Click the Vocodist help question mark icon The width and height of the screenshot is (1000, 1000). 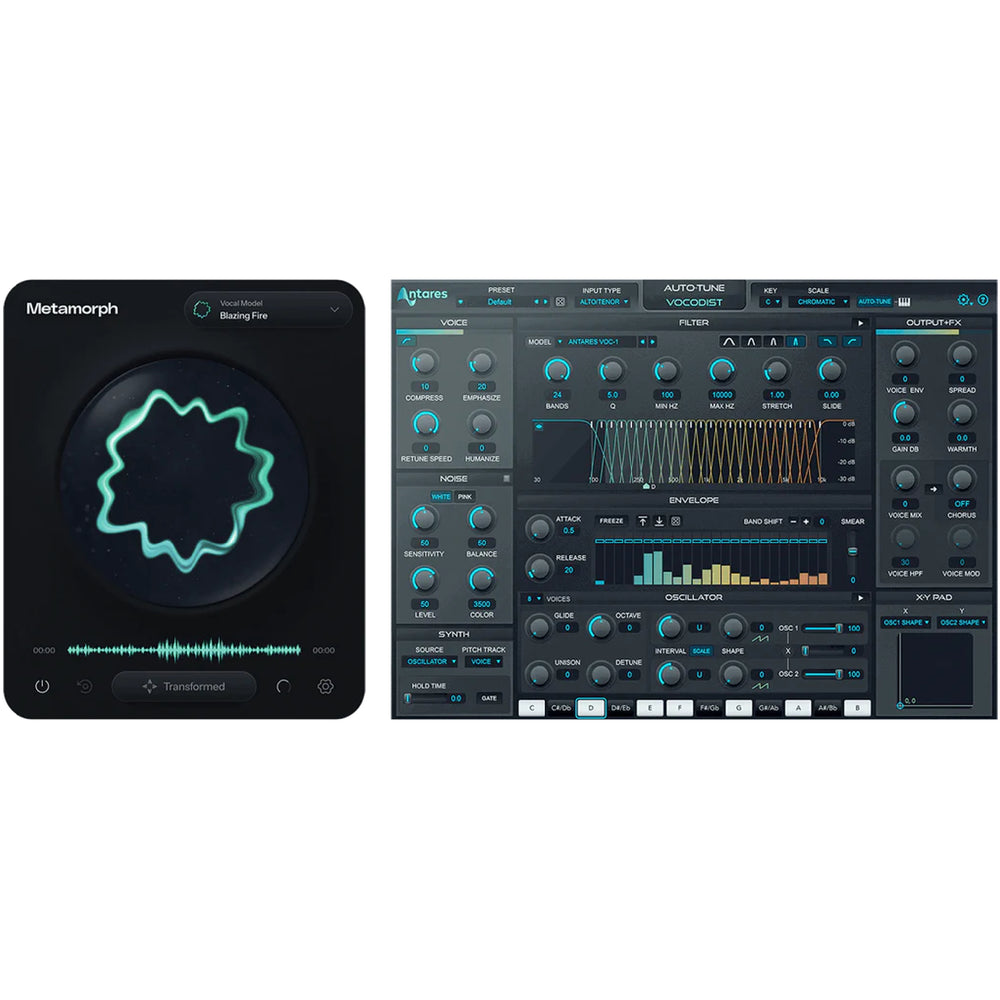click(981, 299)
